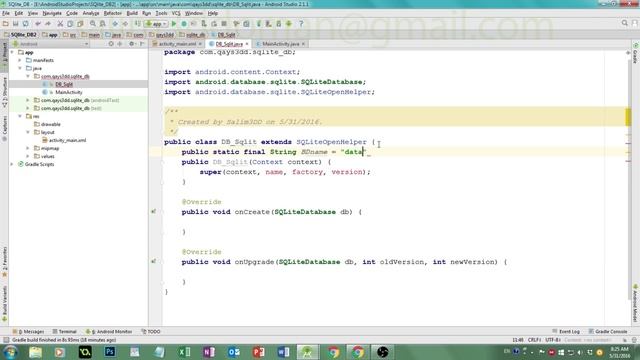Screen dimensions: 640x360
Task: Toggle tool window quick access icon bottom-left
Action: 6,340
